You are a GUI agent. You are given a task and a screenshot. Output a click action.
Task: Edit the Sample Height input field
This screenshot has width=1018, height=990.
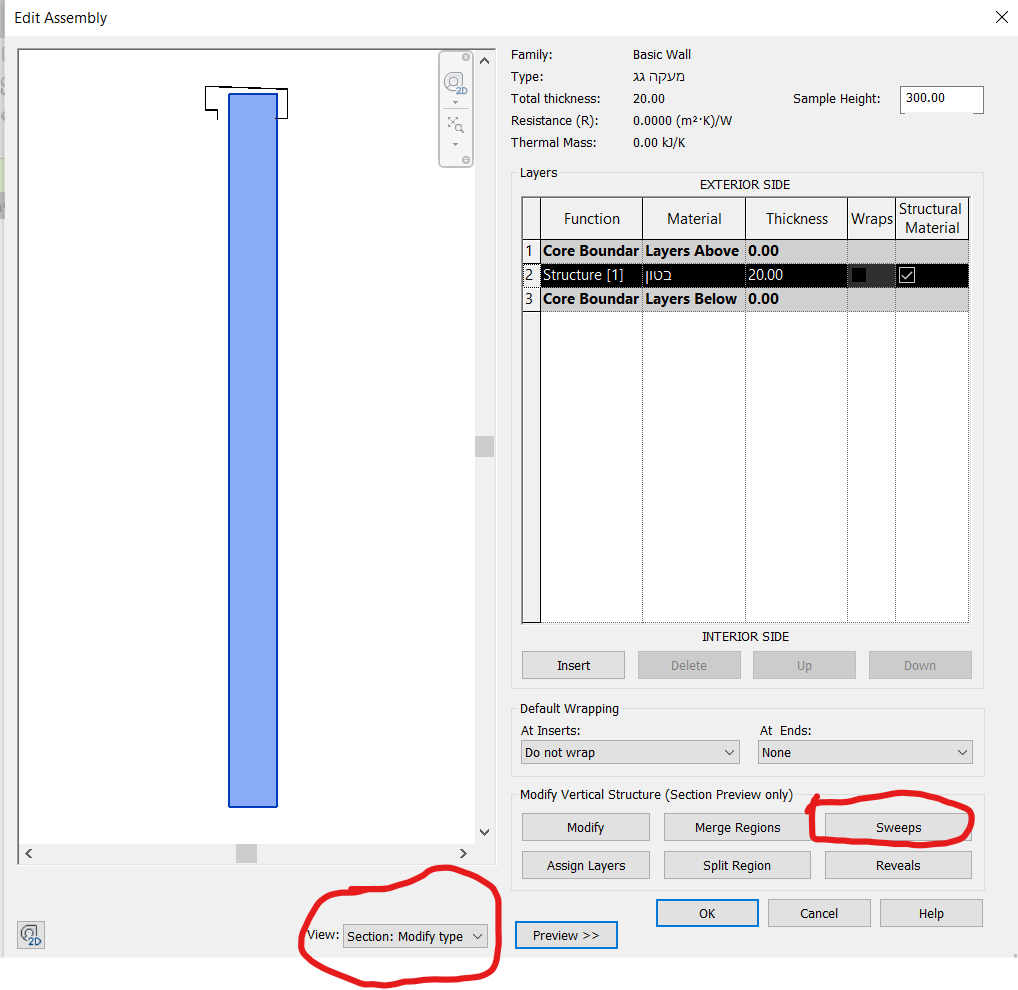click(x=941, y=99)
